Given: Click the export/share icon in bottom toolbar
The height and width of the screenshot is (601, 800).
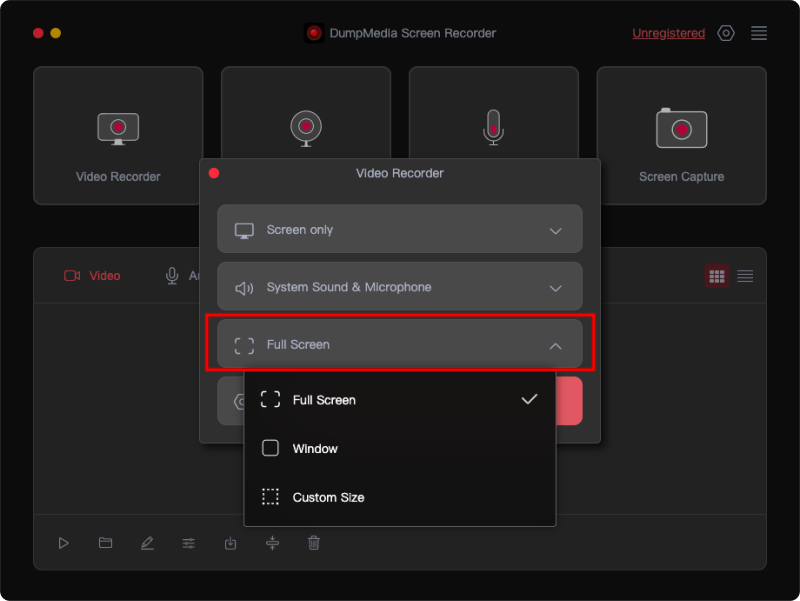Looking at the screenshot, I should point(231,543).
